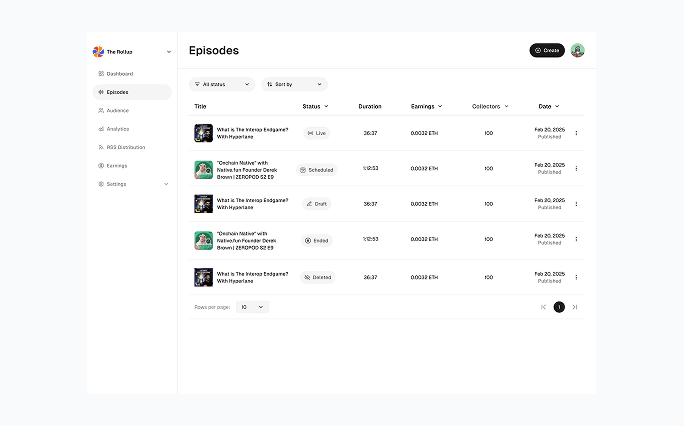Screen dimensions: 684x426
Task: Sort by the Date column header
Action: [x=549, y=106]
